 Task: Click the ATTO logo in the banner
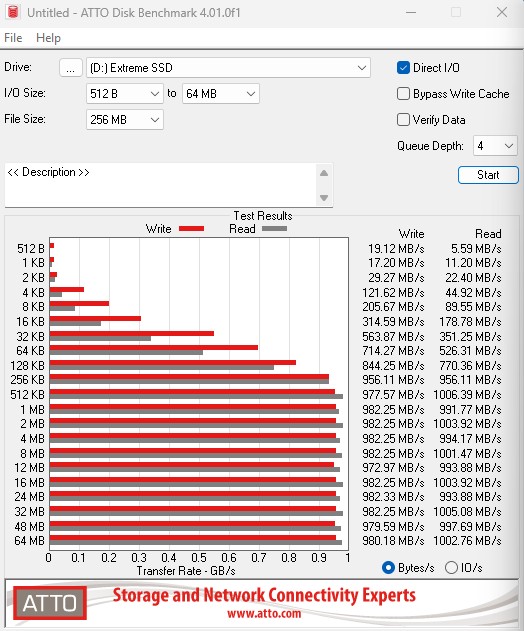click(x=50, y=603)
